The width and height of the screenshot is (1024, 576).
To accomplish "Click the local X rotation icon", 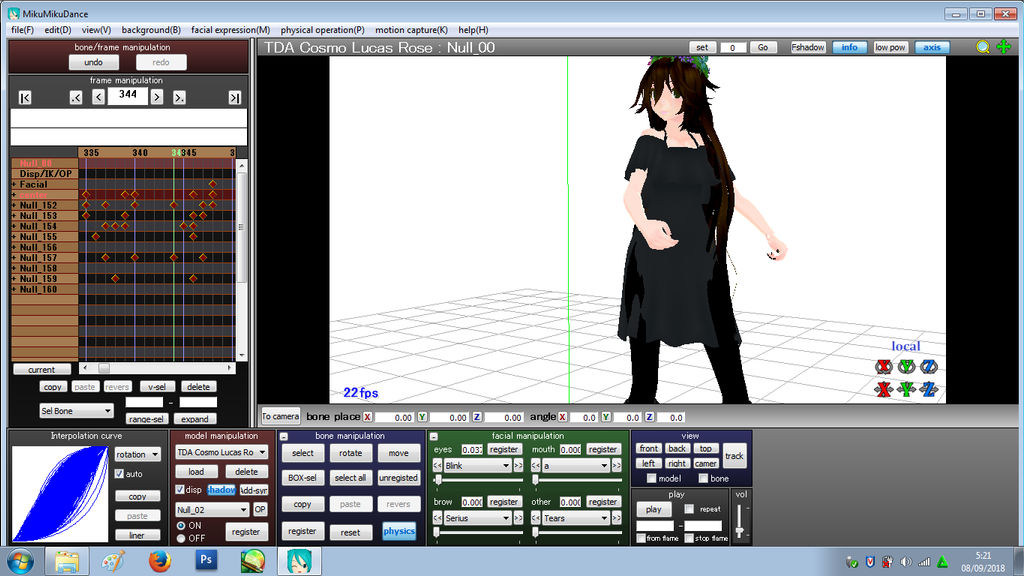I will click(884, 366).
